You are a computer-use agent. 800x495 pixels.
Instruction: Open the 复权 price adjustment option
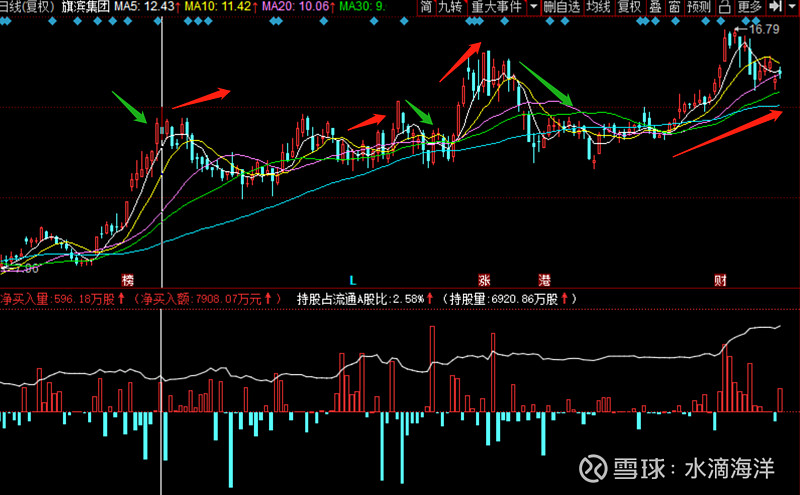tap(629, 7)
